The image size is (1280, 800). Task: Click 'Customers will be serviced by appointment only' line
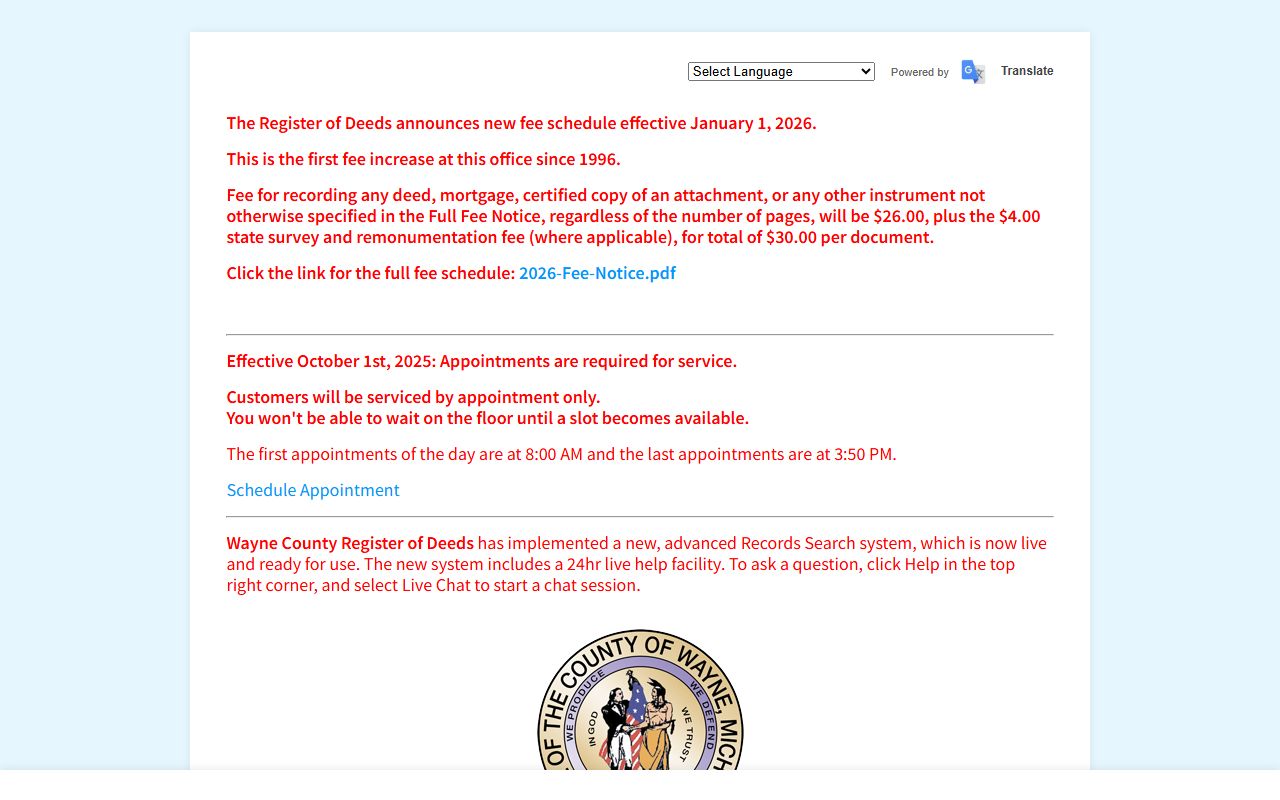[413, 397]
